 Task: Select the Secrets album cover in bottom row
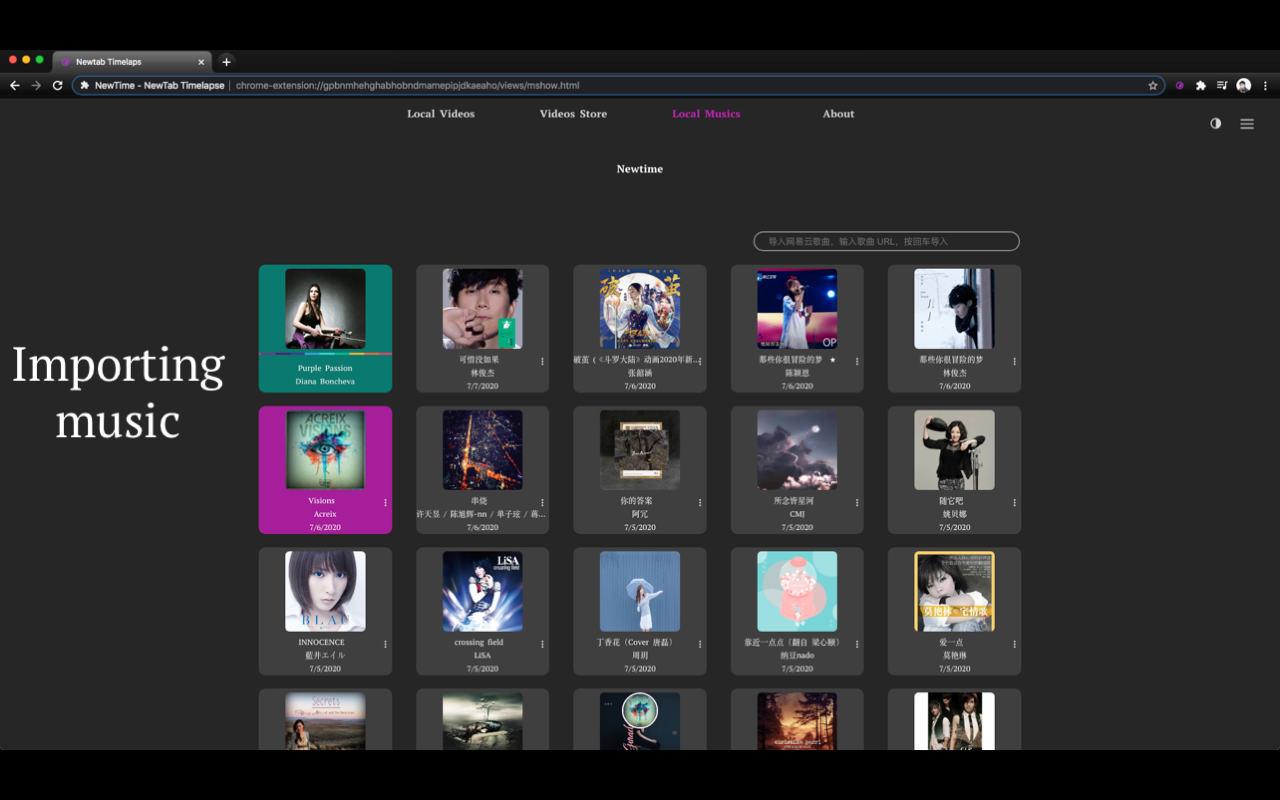click(325, 721)
